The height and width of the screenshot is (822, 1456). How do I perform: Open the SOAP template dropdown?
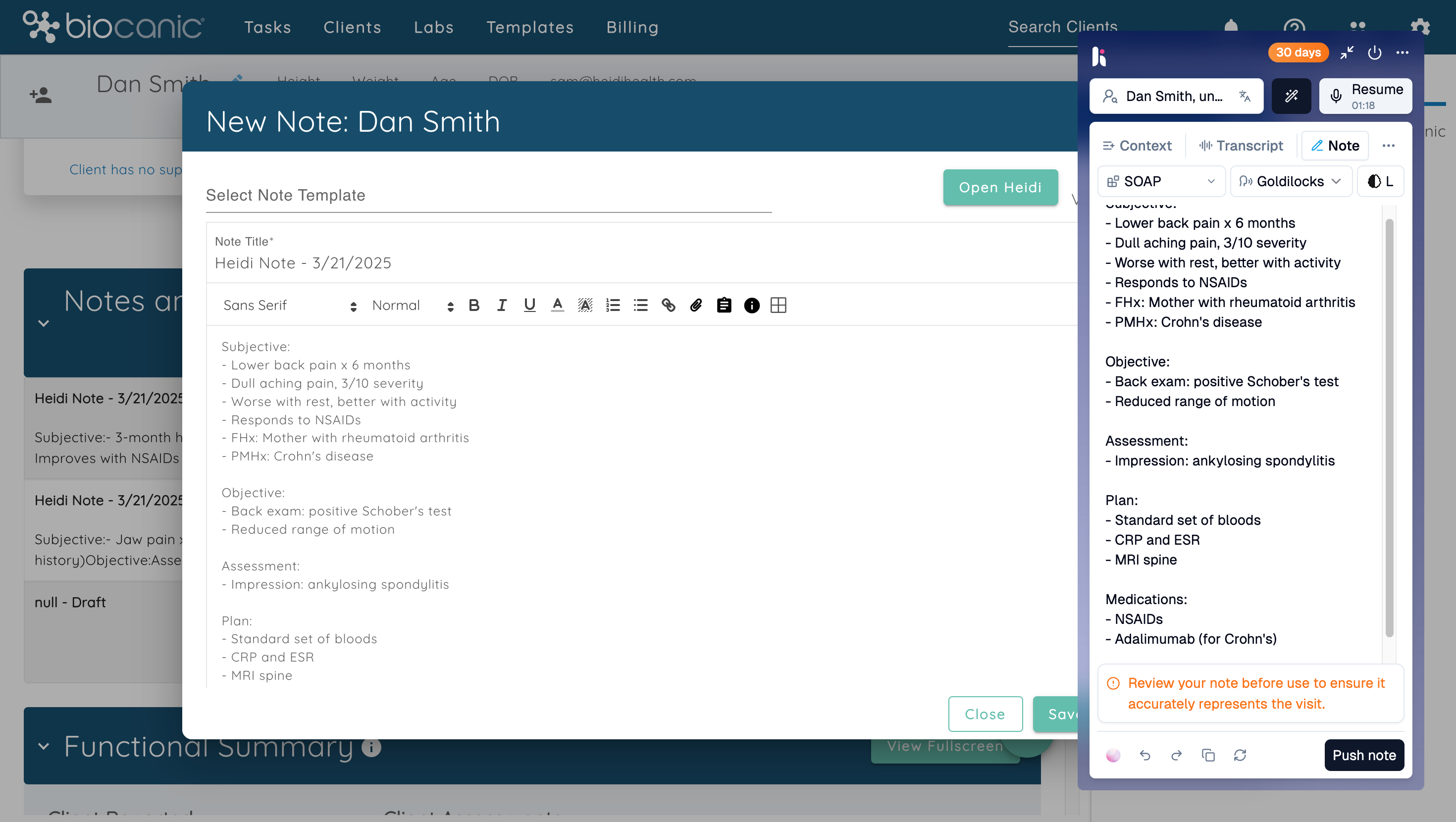(x=1161, y=181)
